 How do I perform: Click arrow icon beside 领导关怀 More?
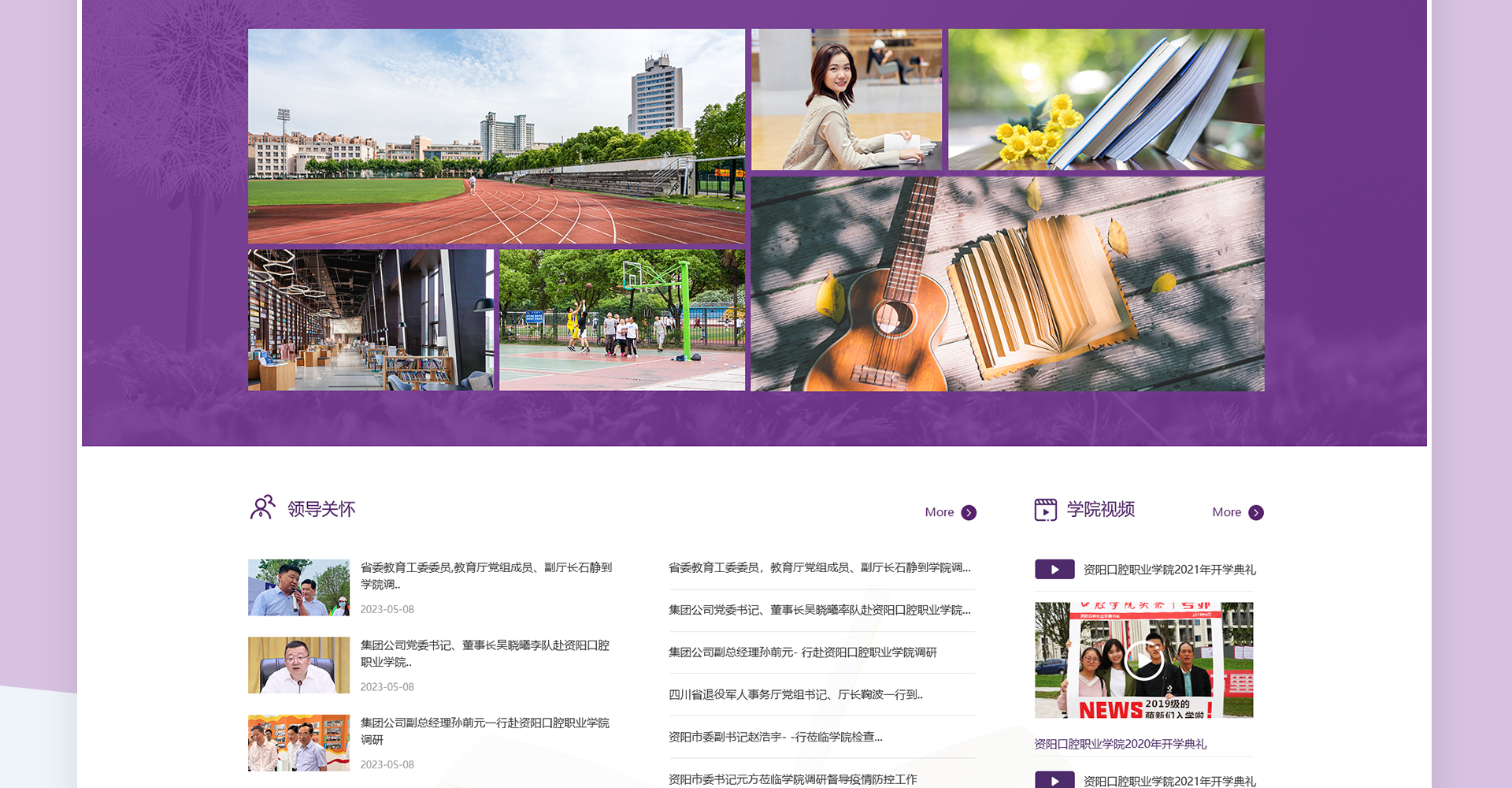[969, 513]
